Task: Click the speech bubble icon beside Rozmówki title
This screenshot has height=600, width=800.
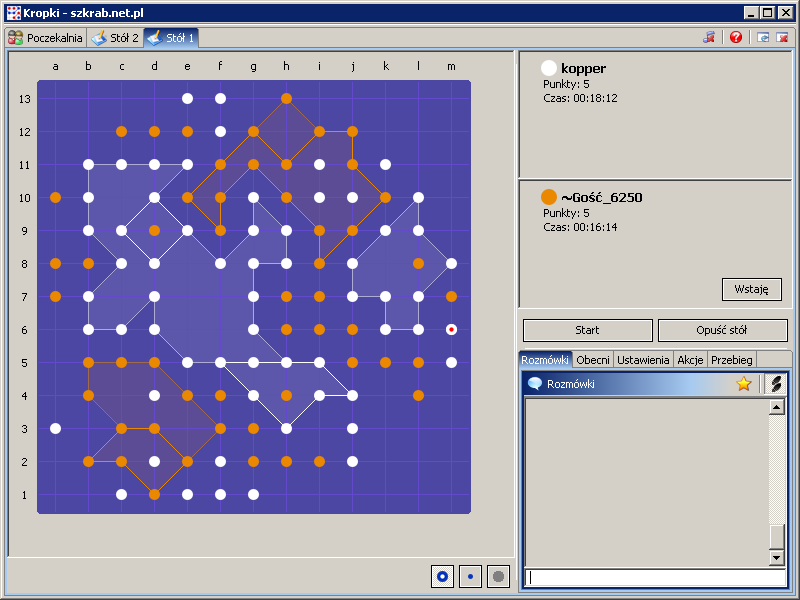Action: tap(535, 384)
